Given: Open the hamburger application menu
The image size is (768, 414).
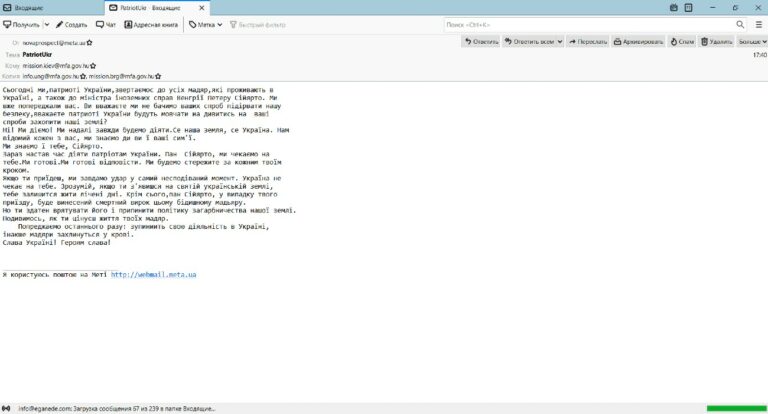Looking at the screenshot, I should click(x=759, y=24).
